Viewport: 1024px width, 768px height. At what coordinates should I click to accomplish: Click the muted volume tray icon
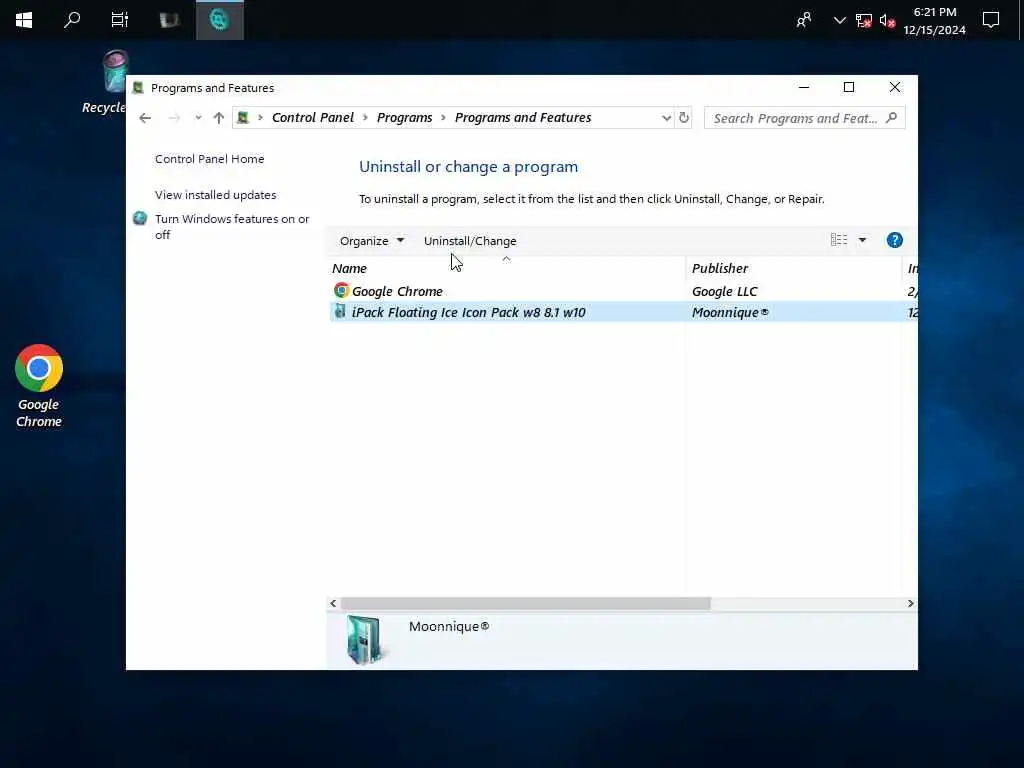[x=887, y=20]
